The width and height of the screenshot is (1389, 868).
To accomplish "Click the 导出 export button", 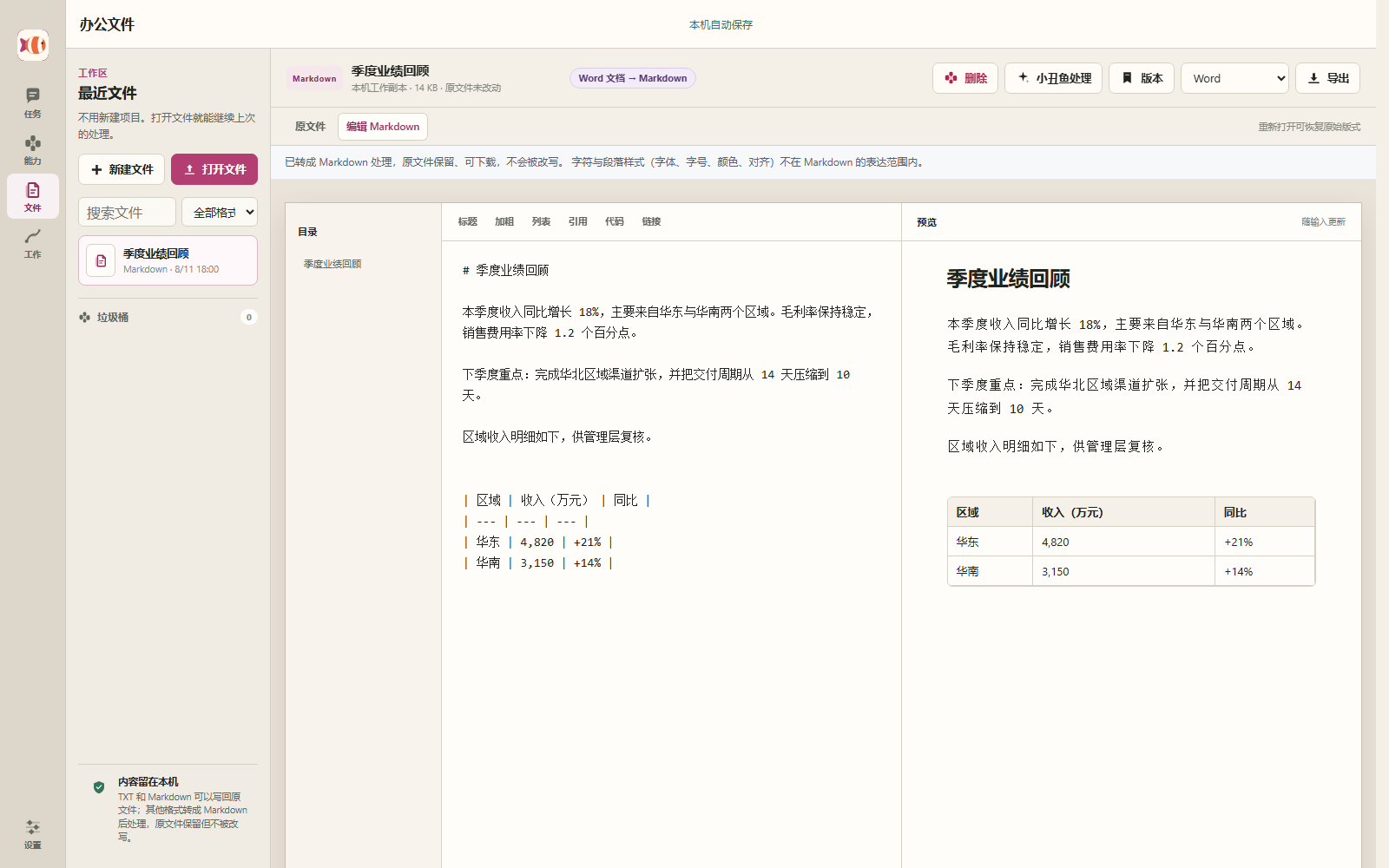I will pyautogui.click(x=1327, y=78).
